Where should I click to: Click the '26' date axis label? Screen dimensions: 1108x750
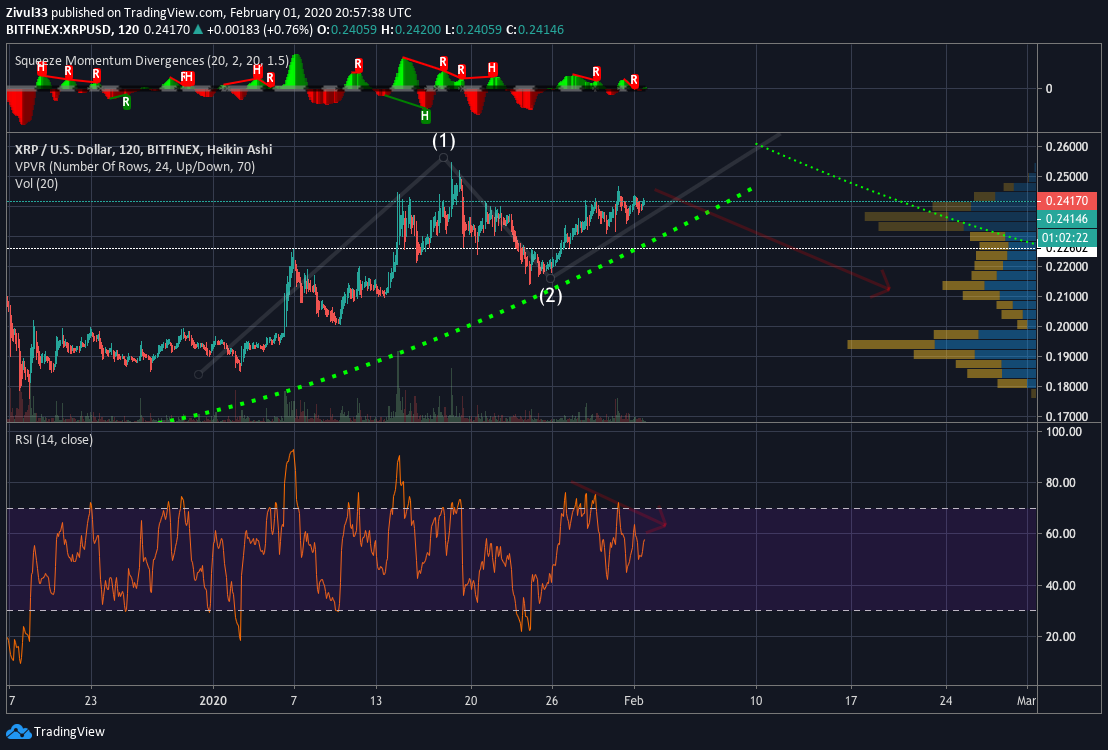coord(552,701)
